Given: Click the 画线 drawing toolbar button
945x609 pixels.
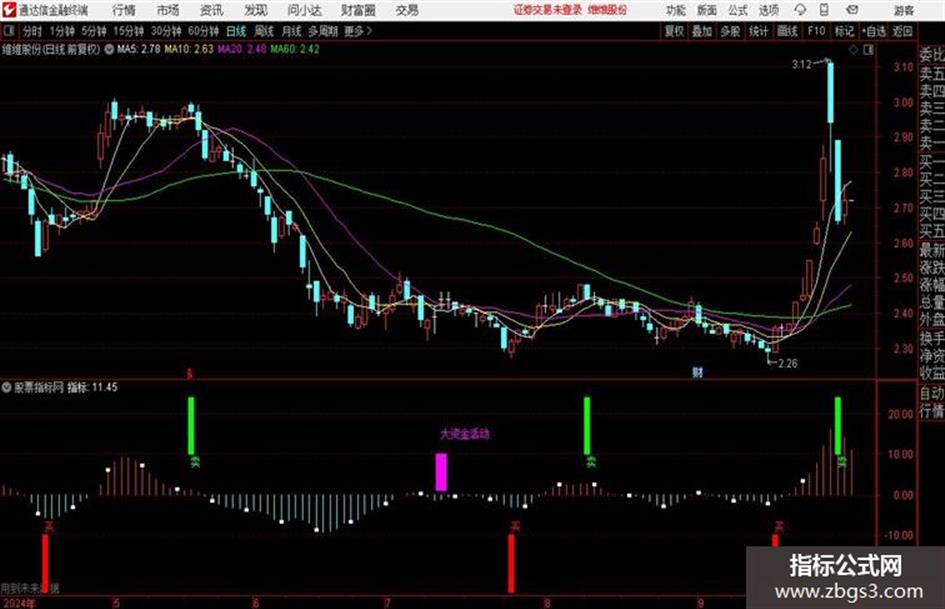Looking at the screenshot, I should 787,31.
